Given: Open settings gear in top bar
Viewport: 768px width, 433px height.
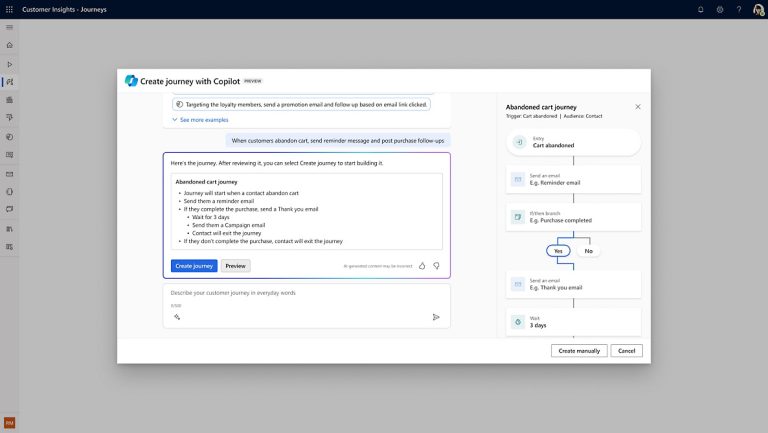Looking at the screenshot, I should click(x=720, y=9).
